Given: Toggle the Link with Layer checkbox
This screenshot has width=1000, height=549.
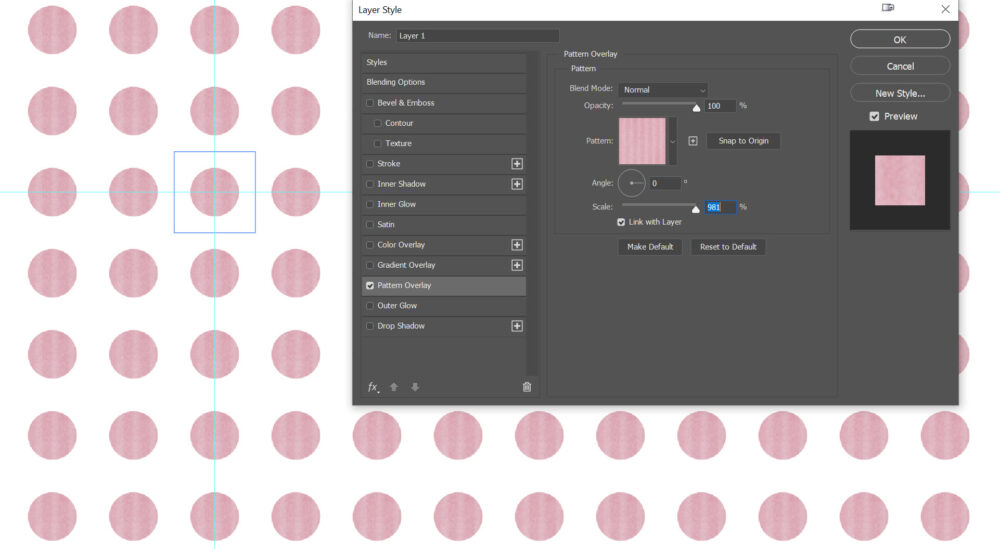Looking at the screenshot, I should pyautogui.click(x=621, y=222).
